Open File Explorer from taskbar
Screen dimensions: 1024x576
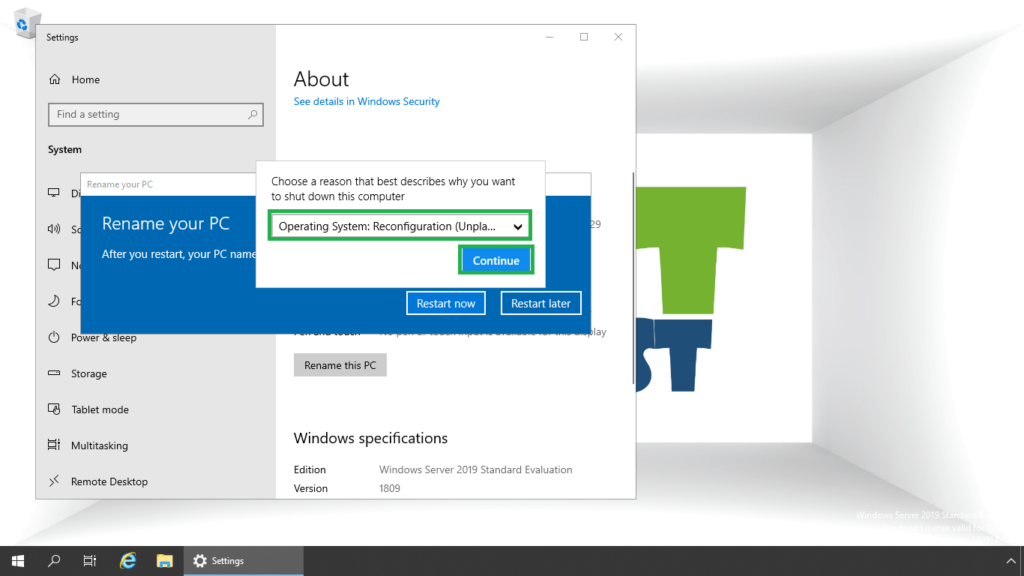(165, 561)
